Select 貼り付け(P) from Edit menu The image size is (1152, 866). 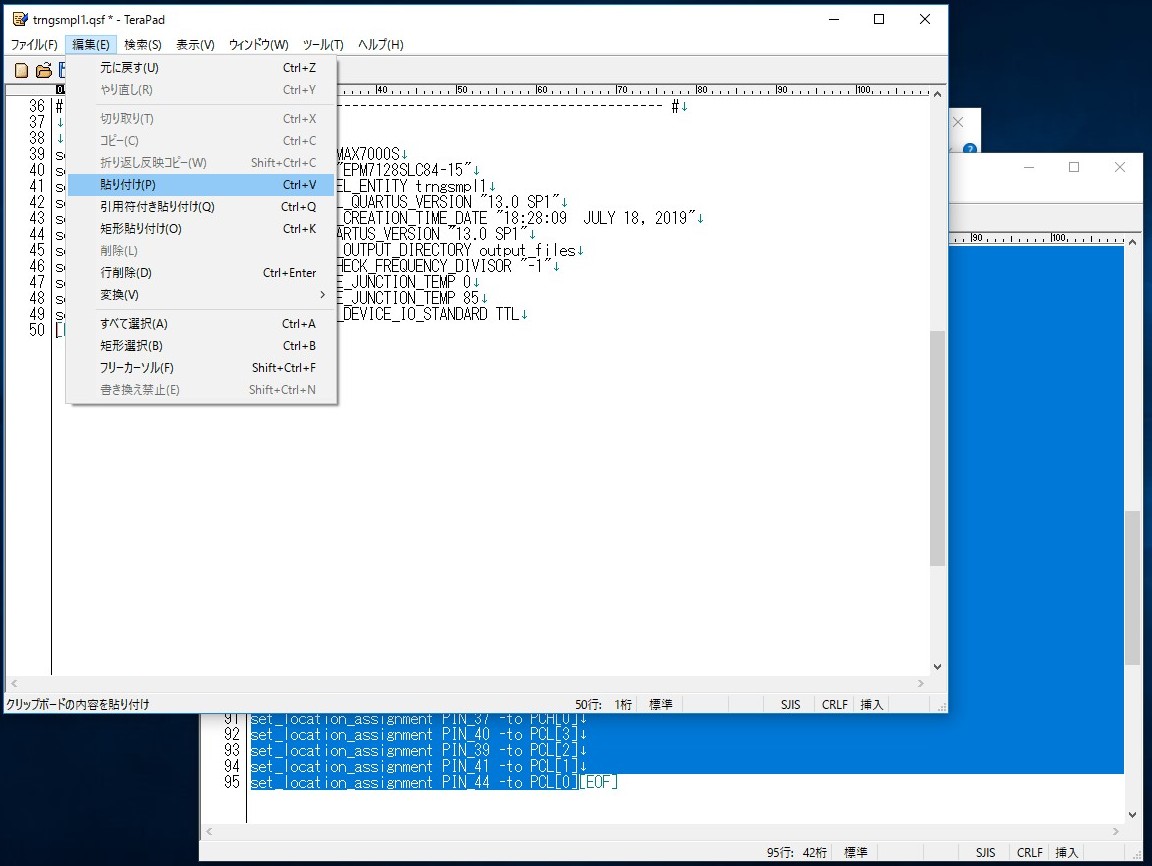pos(201,184)
